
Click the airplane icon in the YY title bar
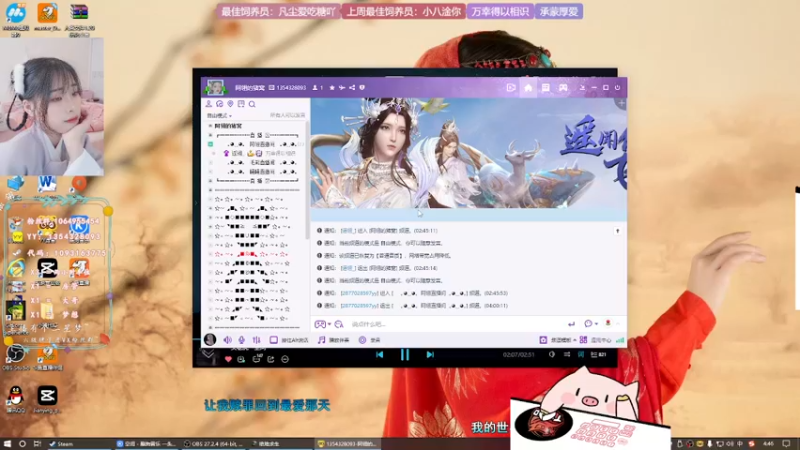[342, 88]
